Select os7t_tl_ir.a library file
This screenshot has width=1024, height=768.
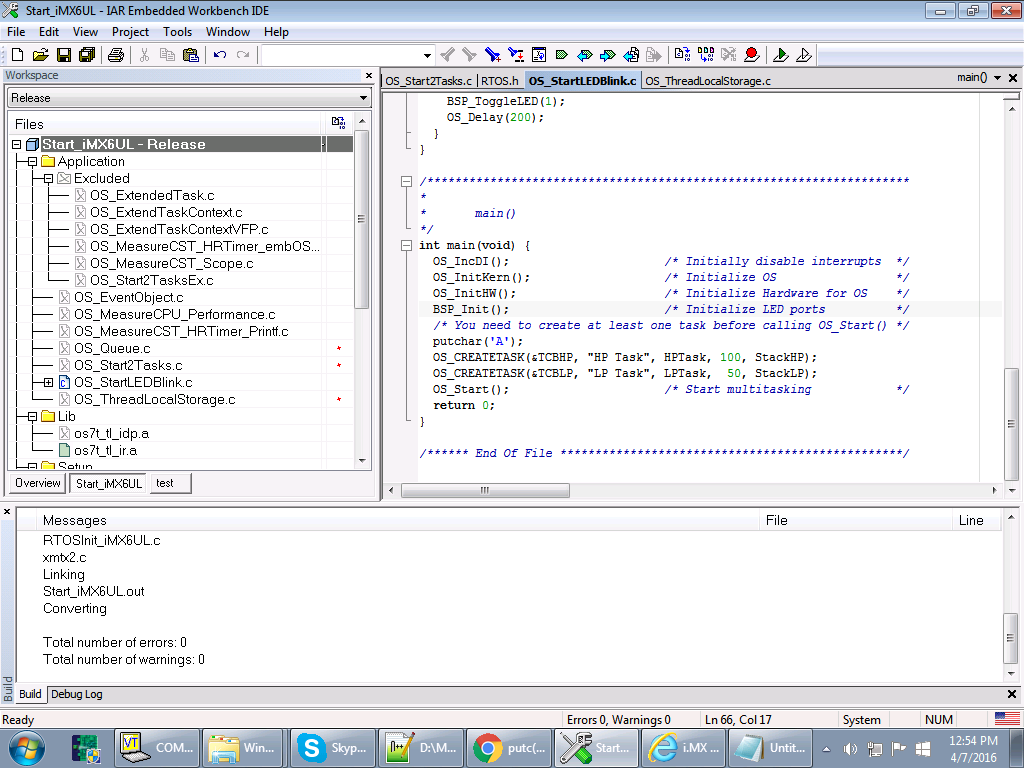(x=105, y=450)
